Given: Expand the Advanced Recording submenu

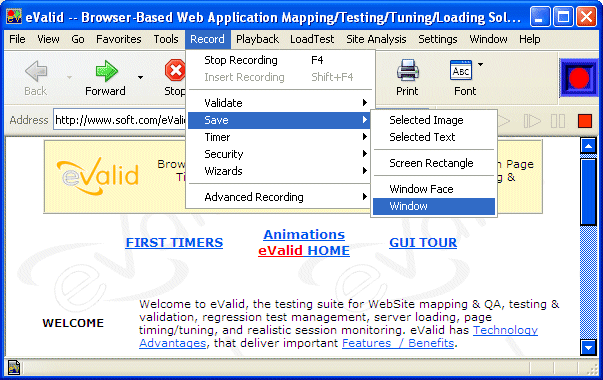Looking at the screenshot, I should coord(279,197).
